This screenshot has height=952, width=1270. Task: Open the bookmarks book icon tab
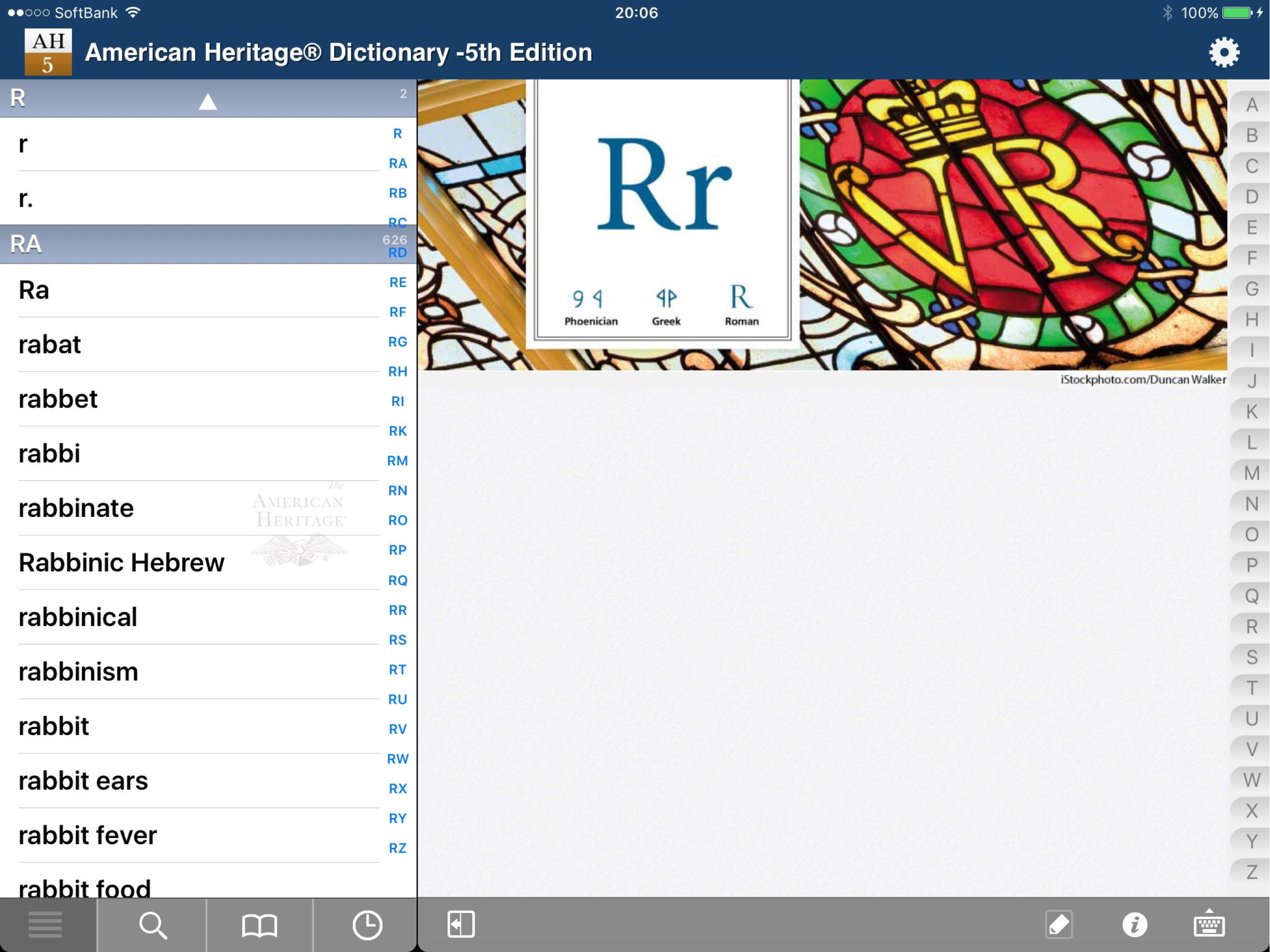point(259,925)
